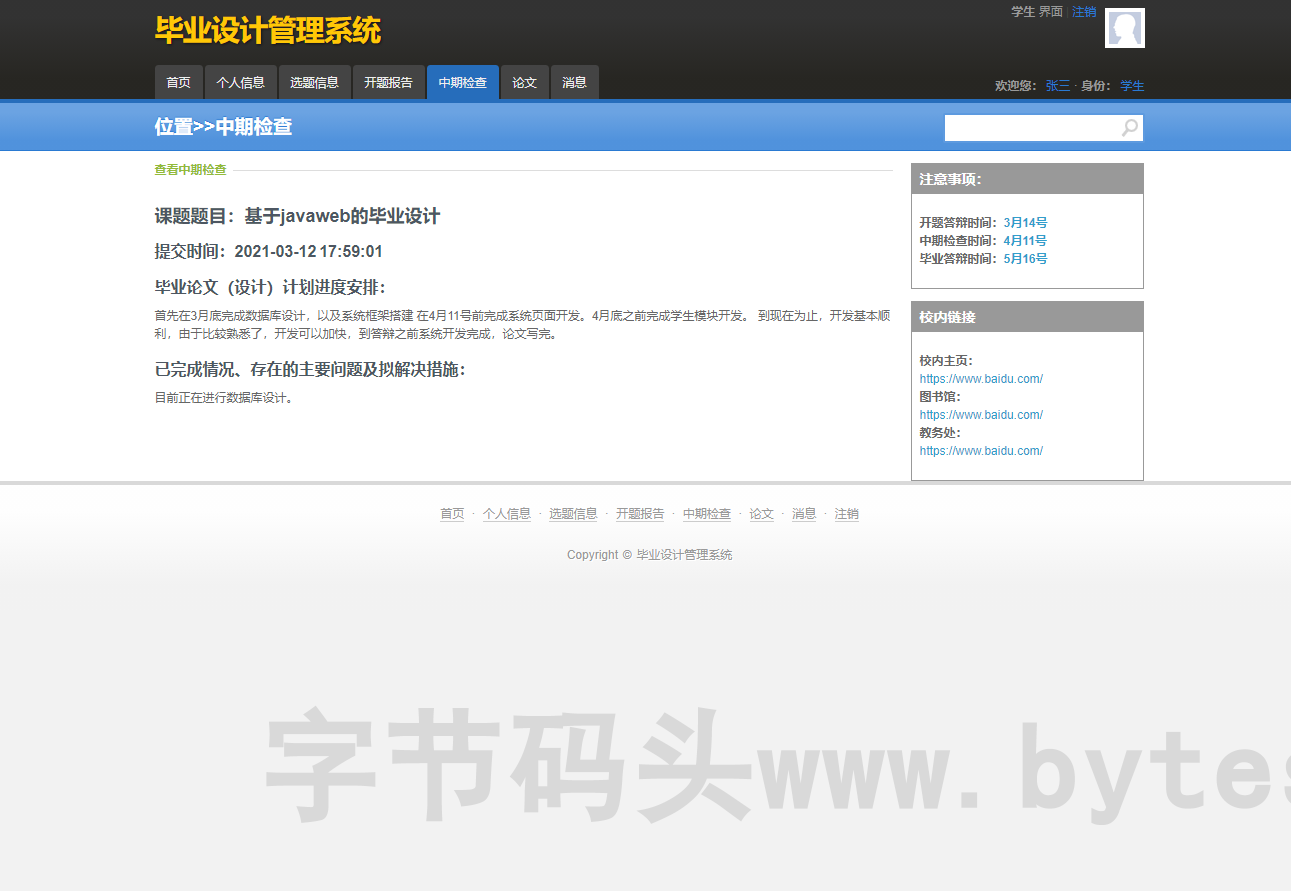Click the Copyright 毕业设计管理系统 footer text
The width and height of the screenshot is (1291, 891).
[x=649, y=555]
